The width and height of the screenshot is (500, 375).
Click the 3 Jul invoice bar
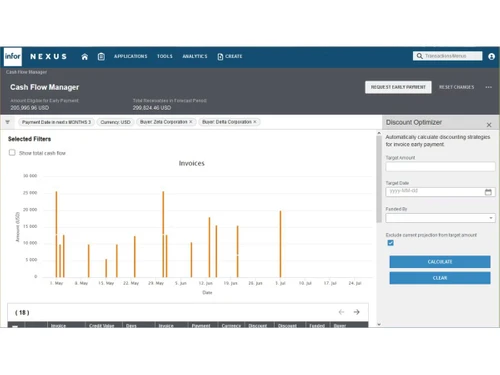click(x=280, y=244)
